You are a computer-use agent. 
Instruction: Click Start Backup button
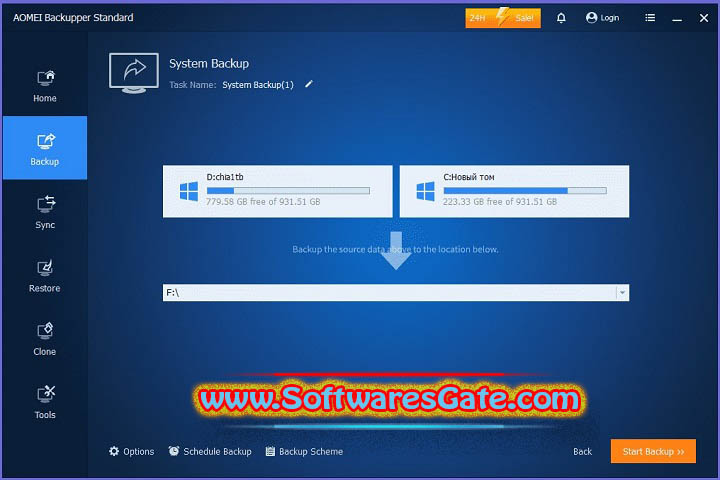653,451
